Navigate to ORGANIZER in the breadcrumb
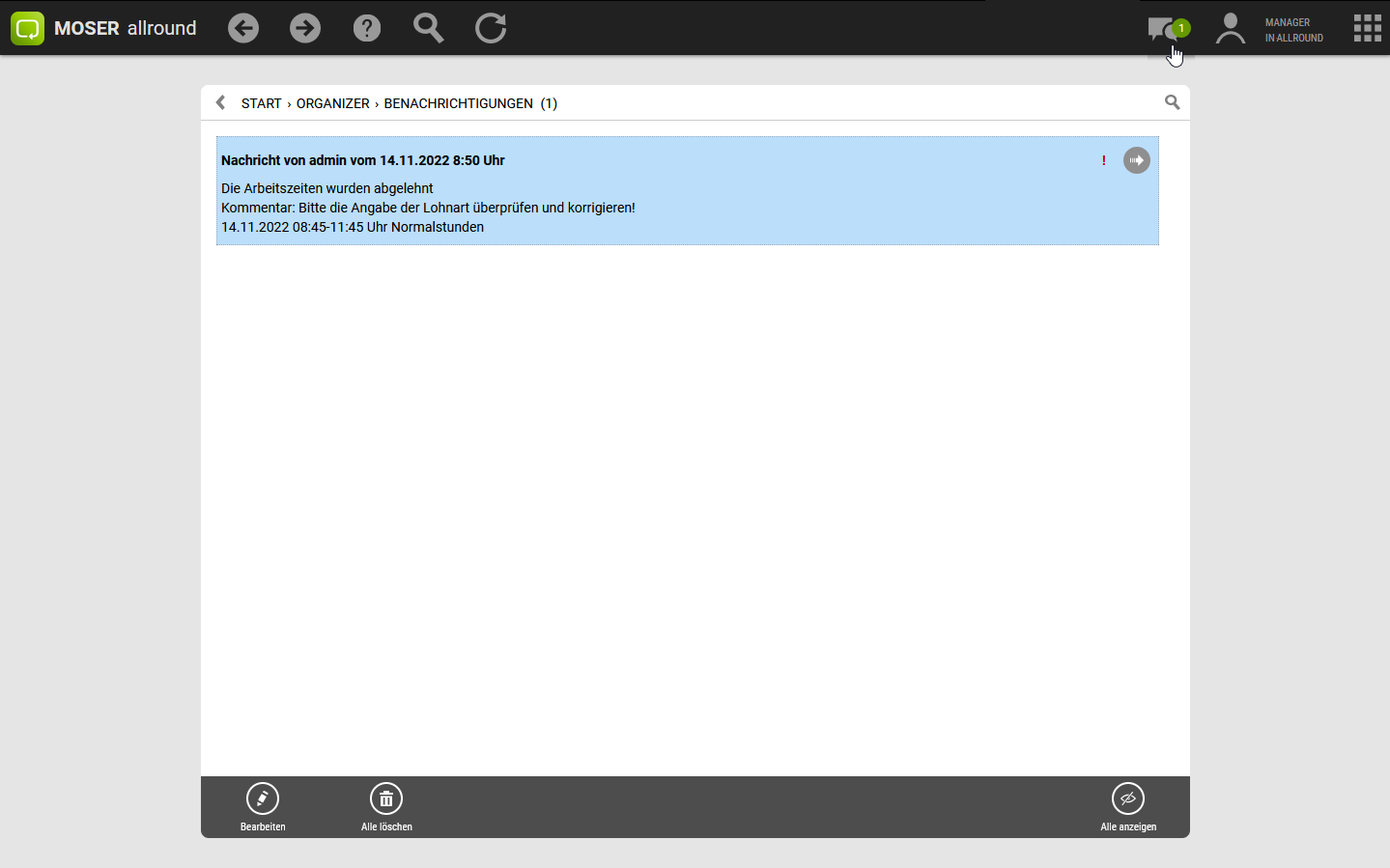Screen dimensions: 1390x868 click(332, 103)
